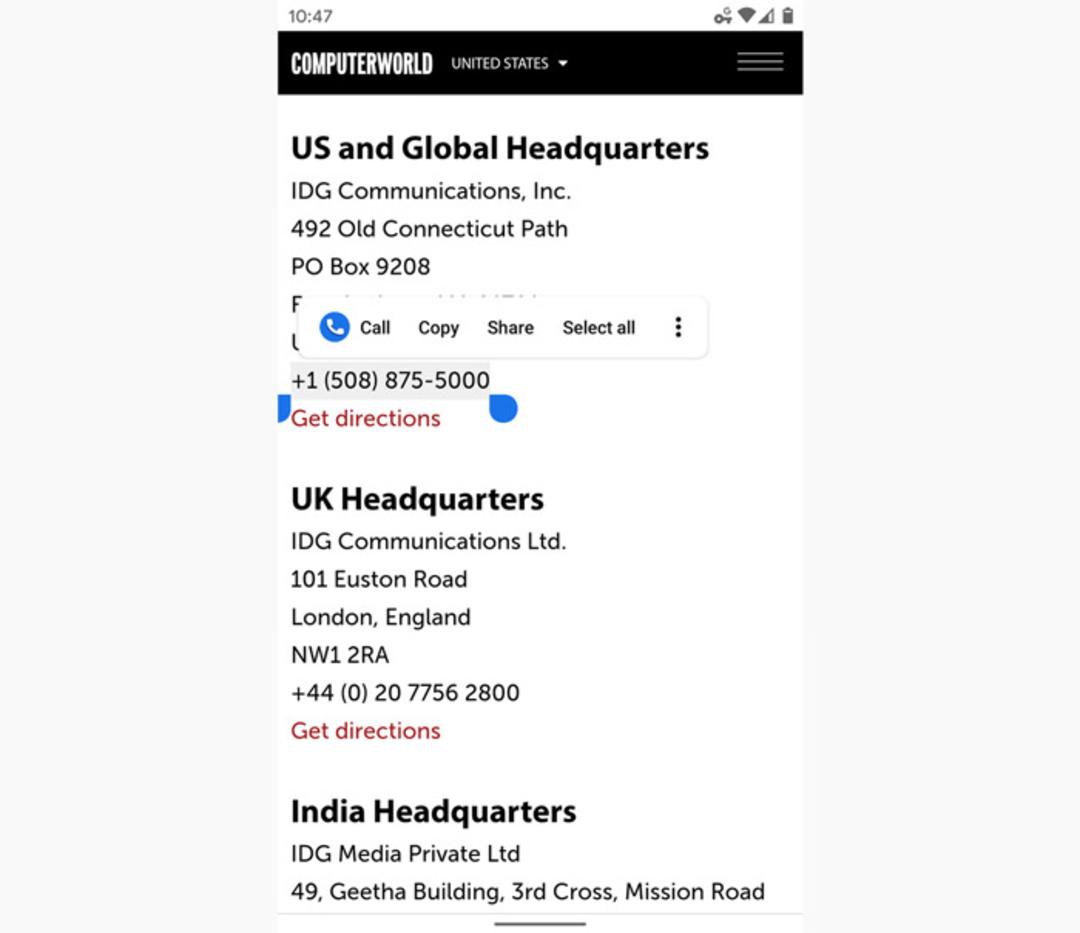Click the Computerworld logo
Screen dimensions: 1080x933
pos(362,63)
